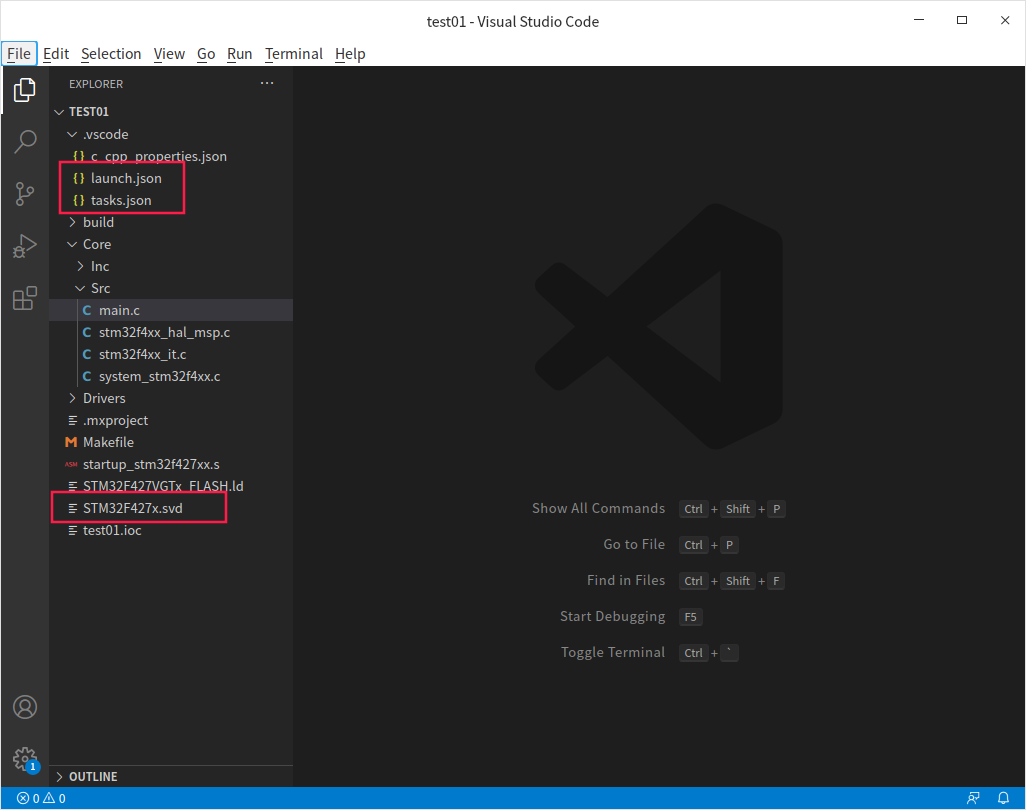
Task: Click the EXPLORER panel title
Action: tap(96, 84)
